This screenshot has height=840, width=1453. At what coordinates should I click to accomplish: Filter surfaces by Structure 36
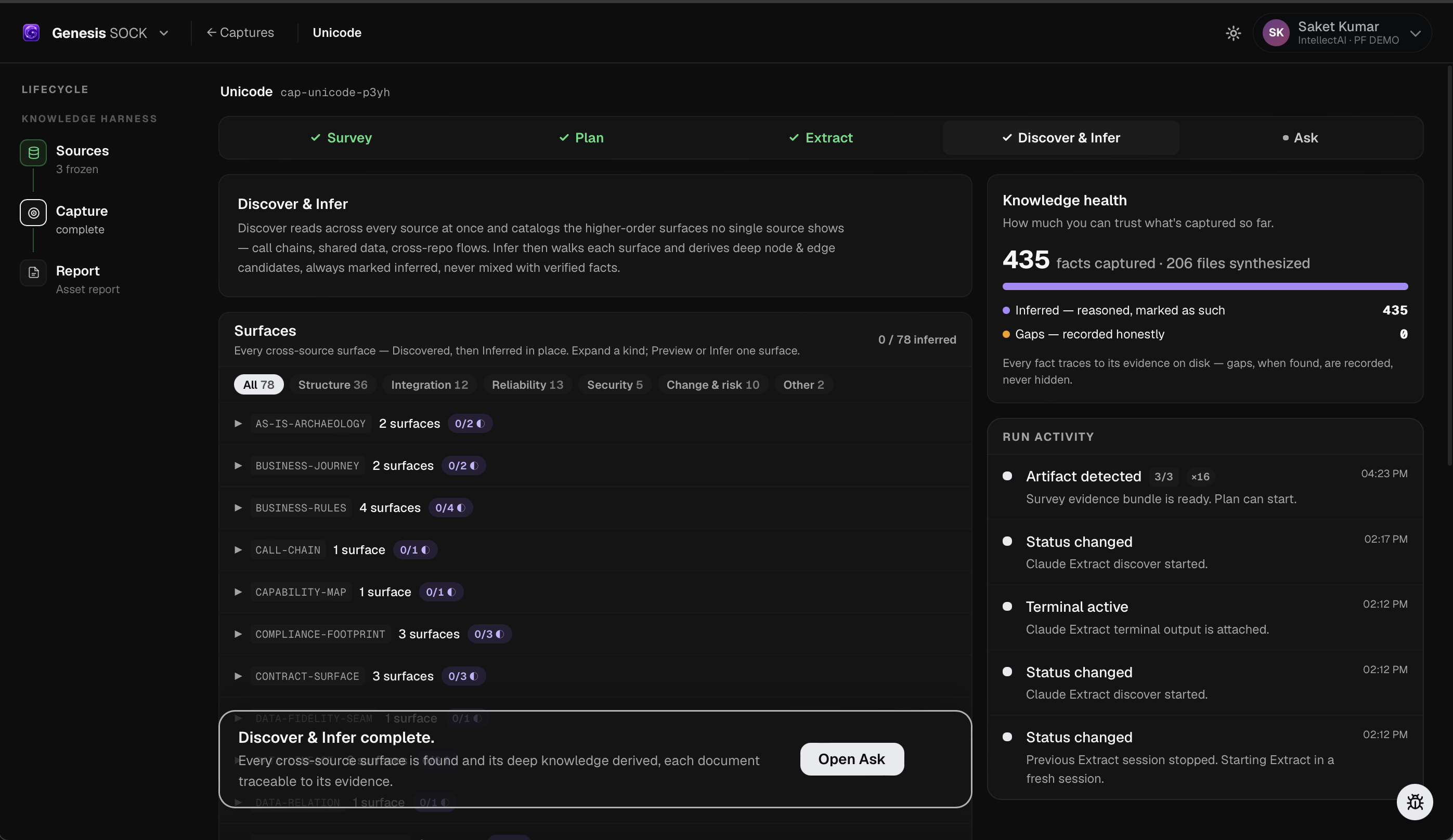pyautogui.click(x=333, y=384)
